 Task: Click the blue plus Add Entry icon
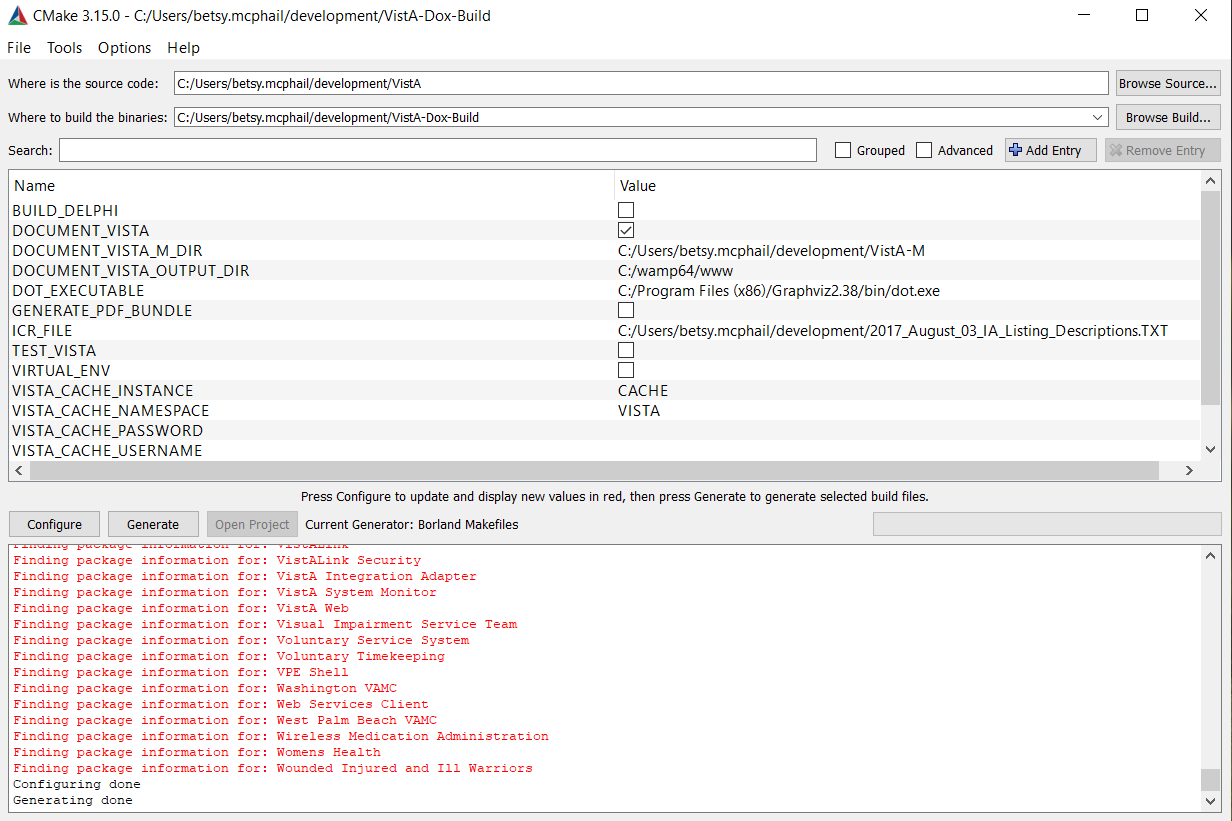click(x=1016, y=150)
